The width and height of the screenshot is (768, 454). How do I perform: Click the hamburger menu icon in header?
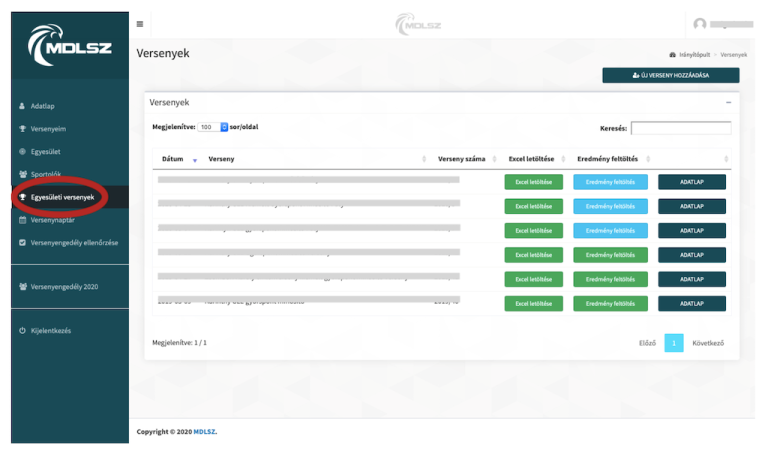(140, 23)
